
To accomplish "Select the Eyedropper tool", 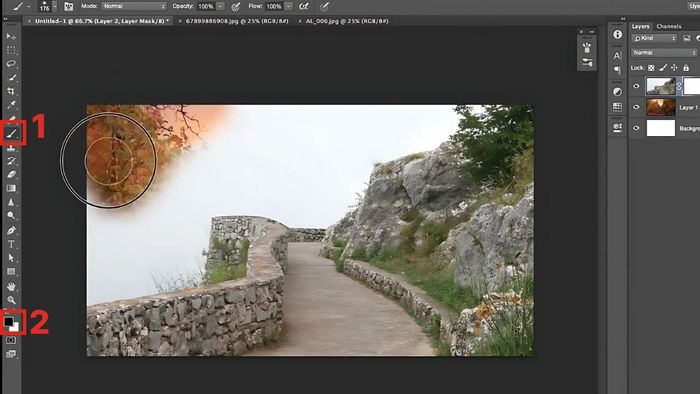I will (x=11, y=105).
